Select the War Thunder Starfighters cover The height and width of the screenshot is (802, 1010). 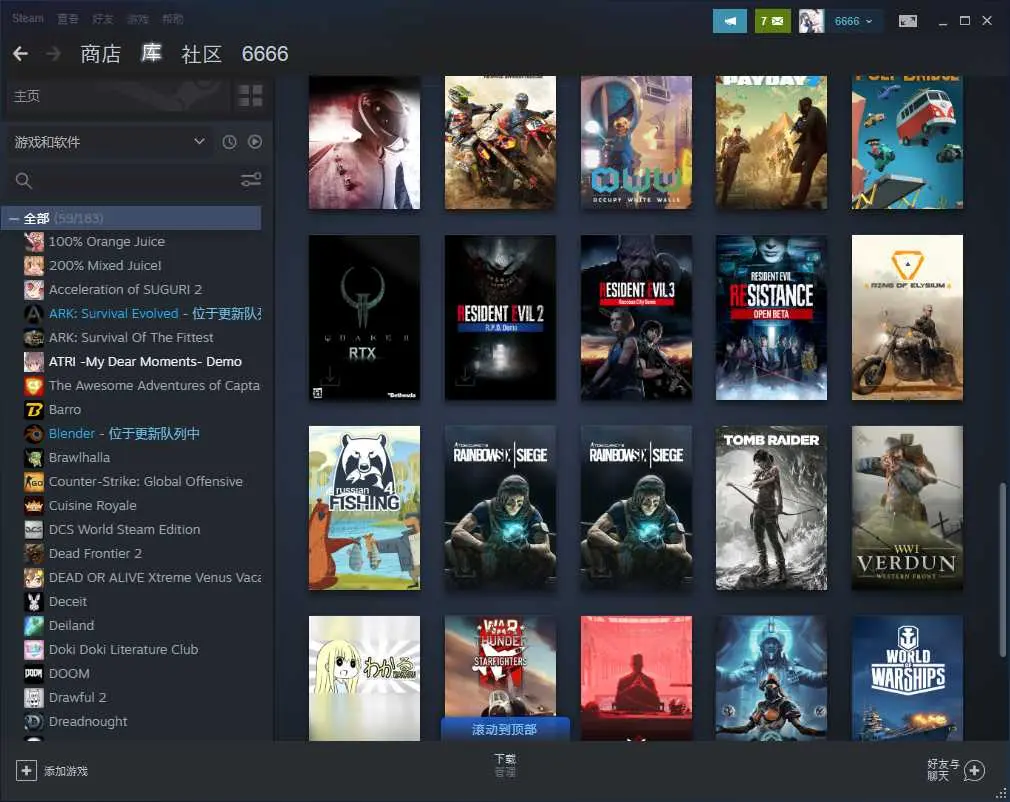(500, 666)
